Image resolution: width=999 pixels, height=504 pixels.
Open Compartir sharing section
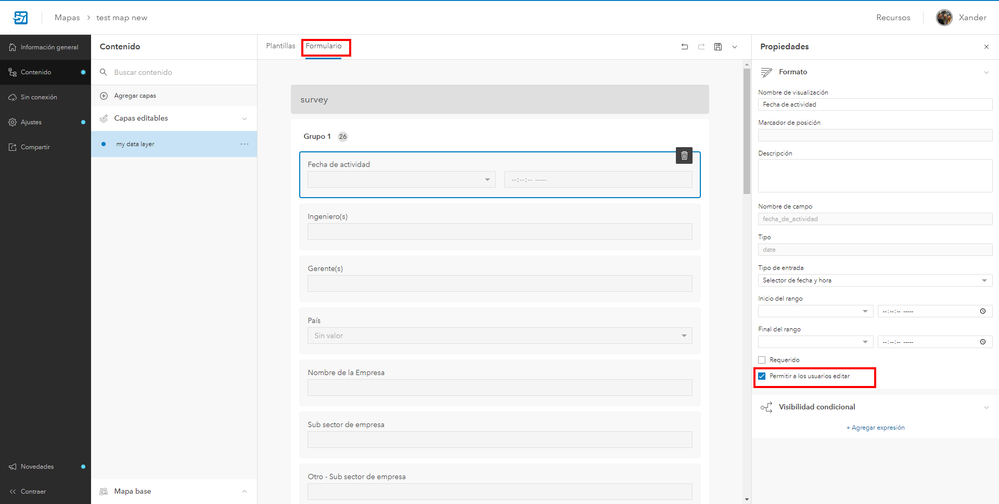45,147
